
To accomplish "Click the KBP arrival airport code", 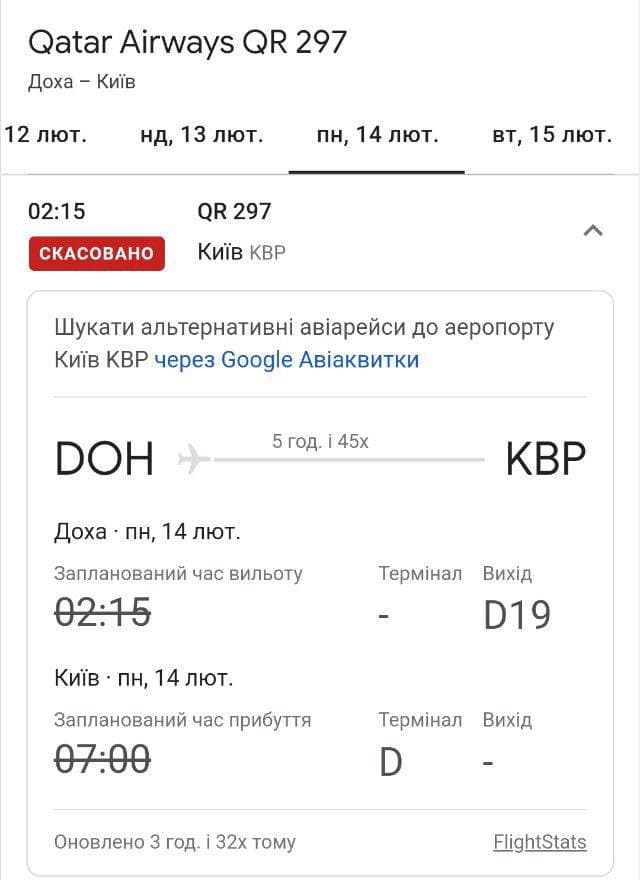I will click(545, 459).
